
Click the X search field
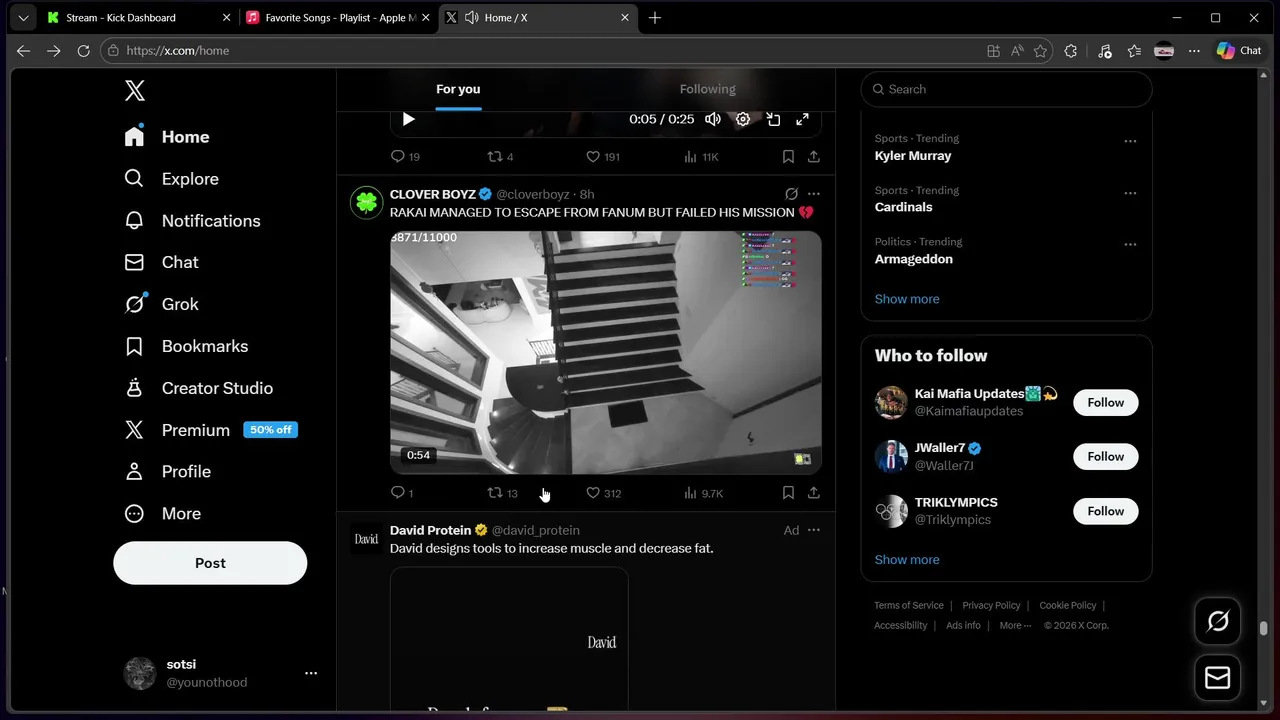click(x=1006, y=89)
